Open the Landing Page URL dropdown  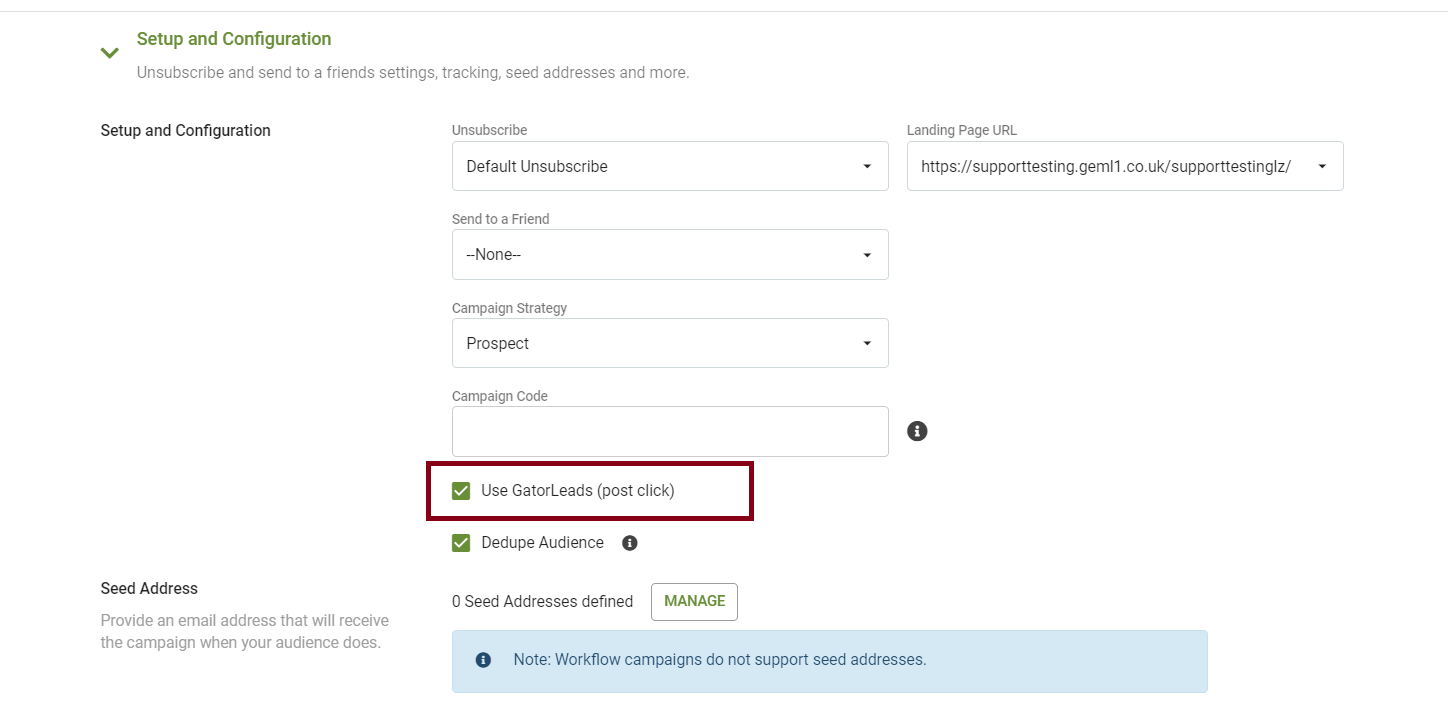[x=1125, y=166]
